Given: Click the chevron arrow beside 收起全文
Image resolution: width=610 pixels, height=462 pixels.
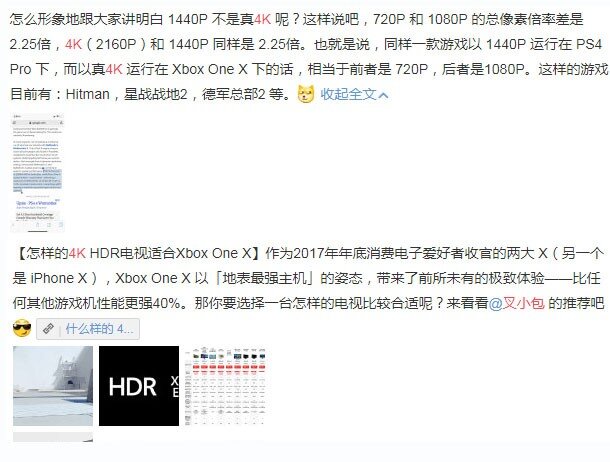Looking at the screenshot, I should [383, 95].
